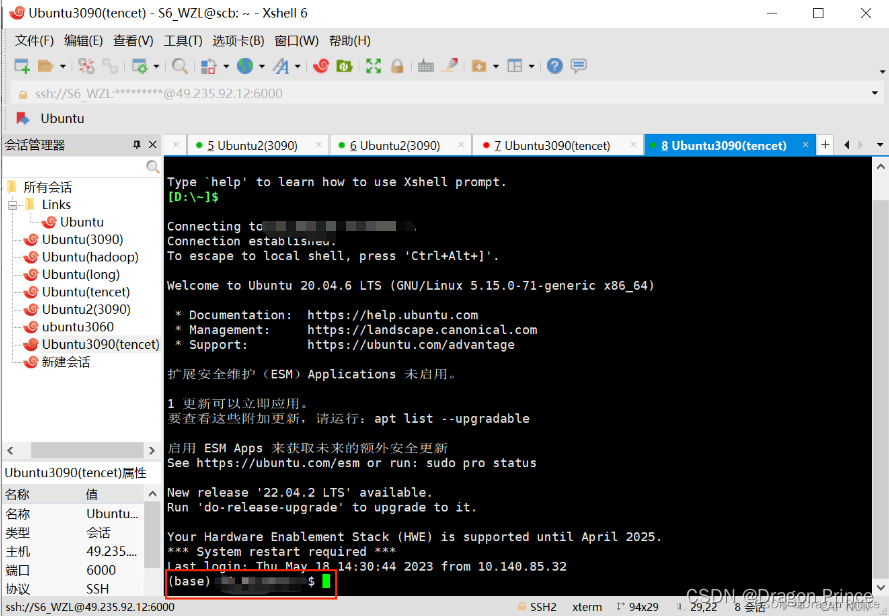Open session Properties gear icon
Viewport: 889px width, 616px height.
pyautogui.click(x=139, y=66)
